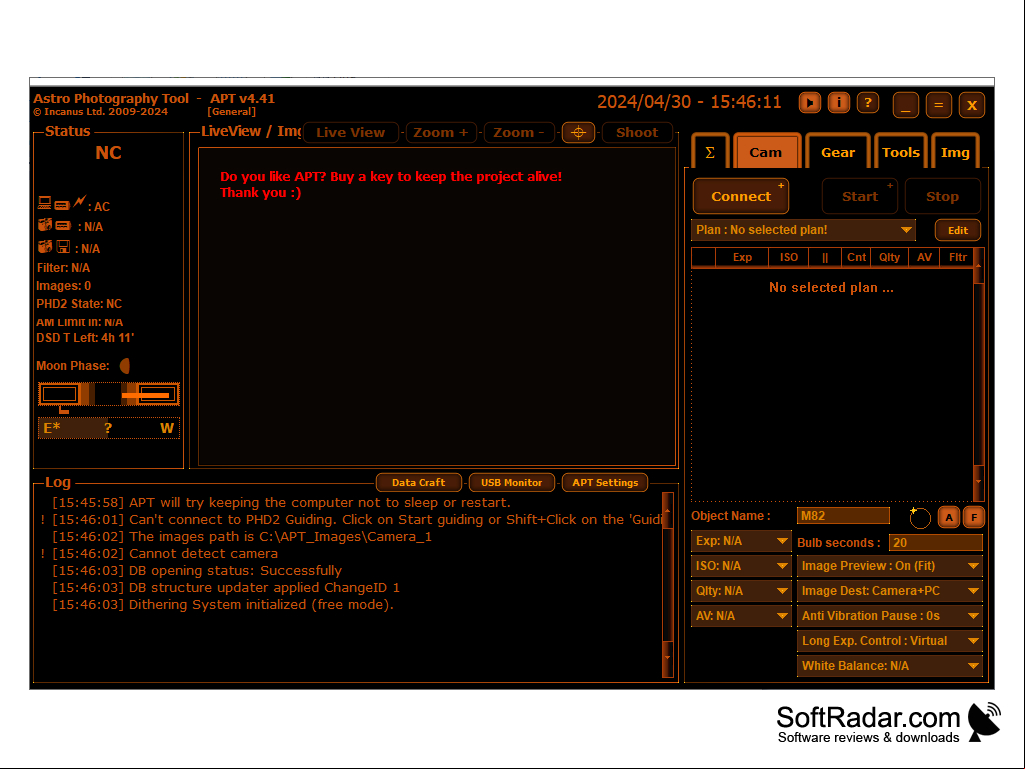Click 'Cannot detect camera' log entry
Viewport: 1025px width, 769px height.
pos(165,553)
